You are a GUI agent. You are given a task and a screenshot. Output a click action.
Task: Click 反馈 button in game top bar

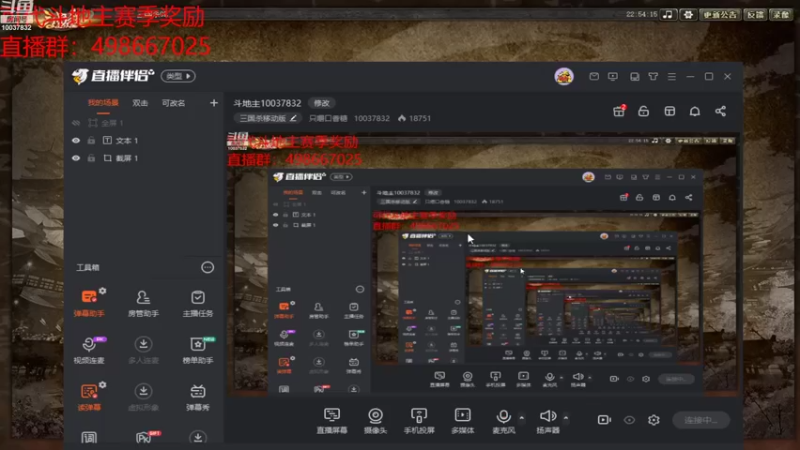(756, 14)
